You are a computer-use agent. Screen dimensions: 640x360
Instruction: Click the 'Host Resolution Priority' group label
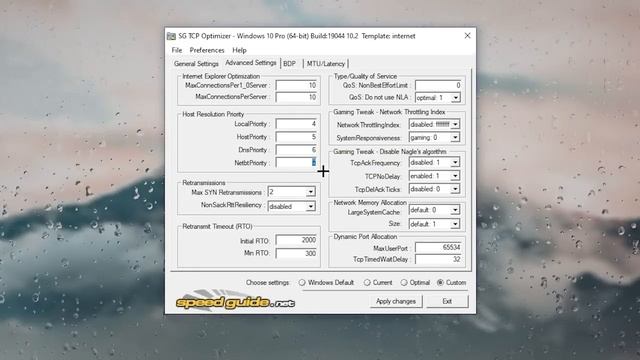click(x=213, y=114)
